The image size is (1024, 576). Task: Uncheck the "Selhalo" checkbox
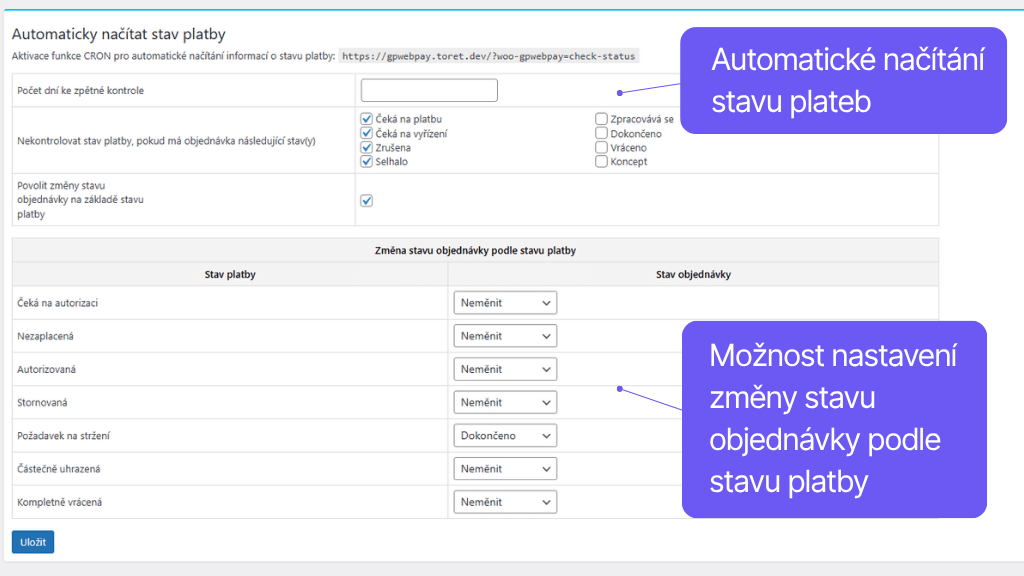[366, 160]
